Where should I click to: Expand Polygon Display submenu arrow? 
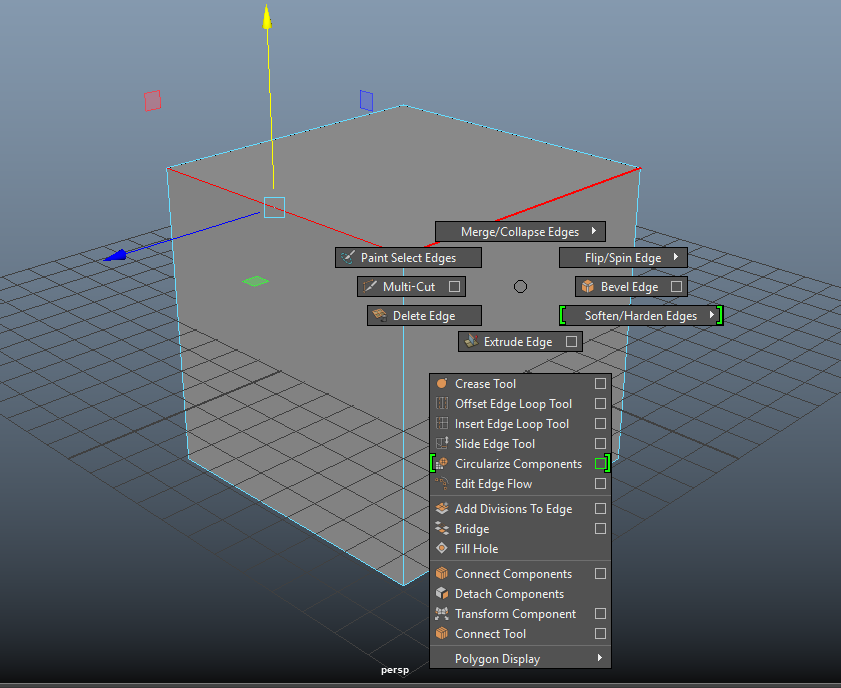600,657
